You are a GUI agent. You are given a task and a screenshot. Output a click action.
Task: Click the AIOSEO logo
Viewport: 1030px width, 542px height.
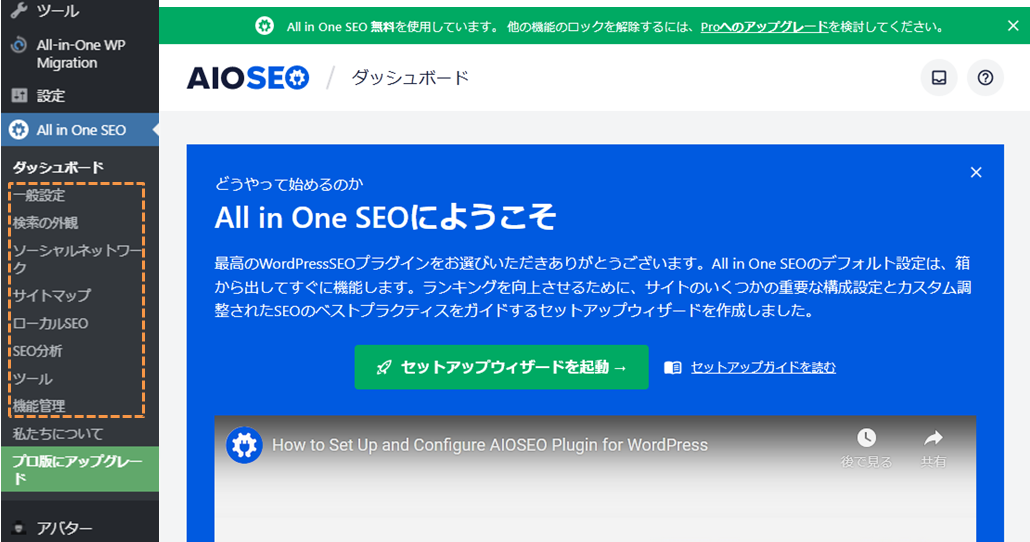point(248,78)
